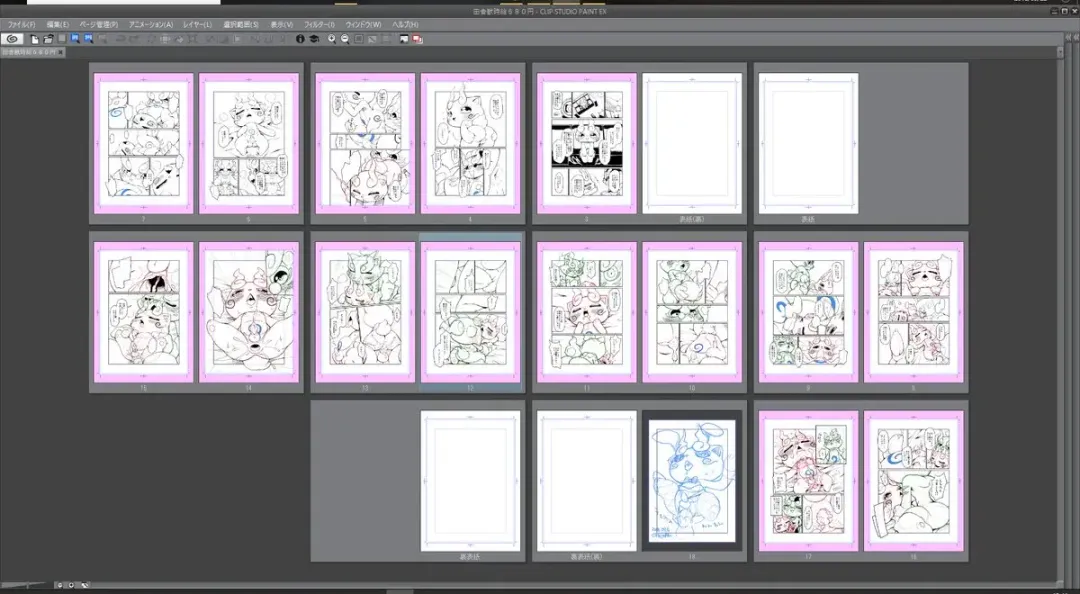The height and width of the screenshot is (594, 1080).
Task: Open the ページ管理(P) menu
Action: tap(98, 24)
